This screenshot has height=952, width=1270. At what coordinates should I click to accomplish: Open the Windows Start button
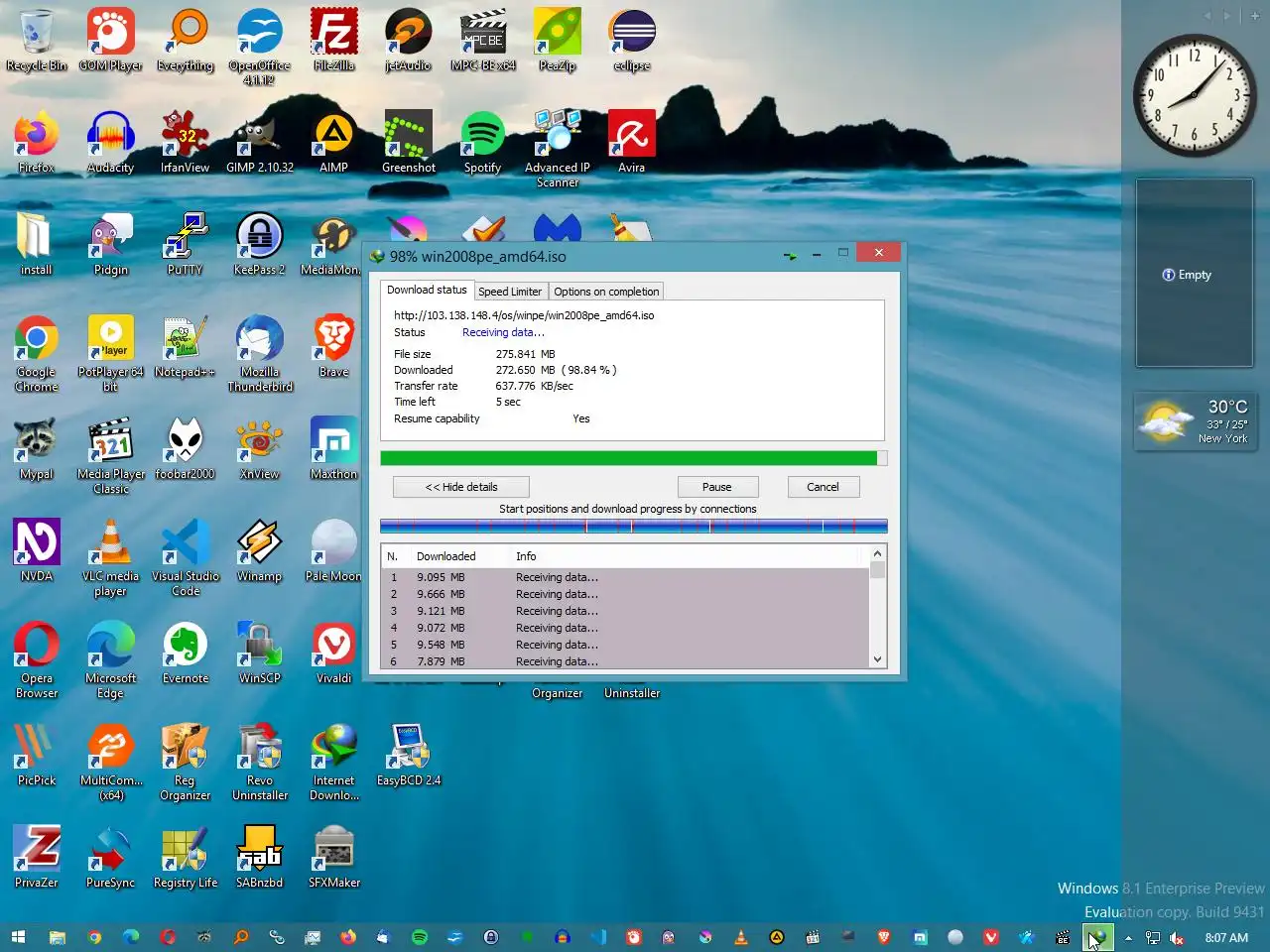point(18,937)
